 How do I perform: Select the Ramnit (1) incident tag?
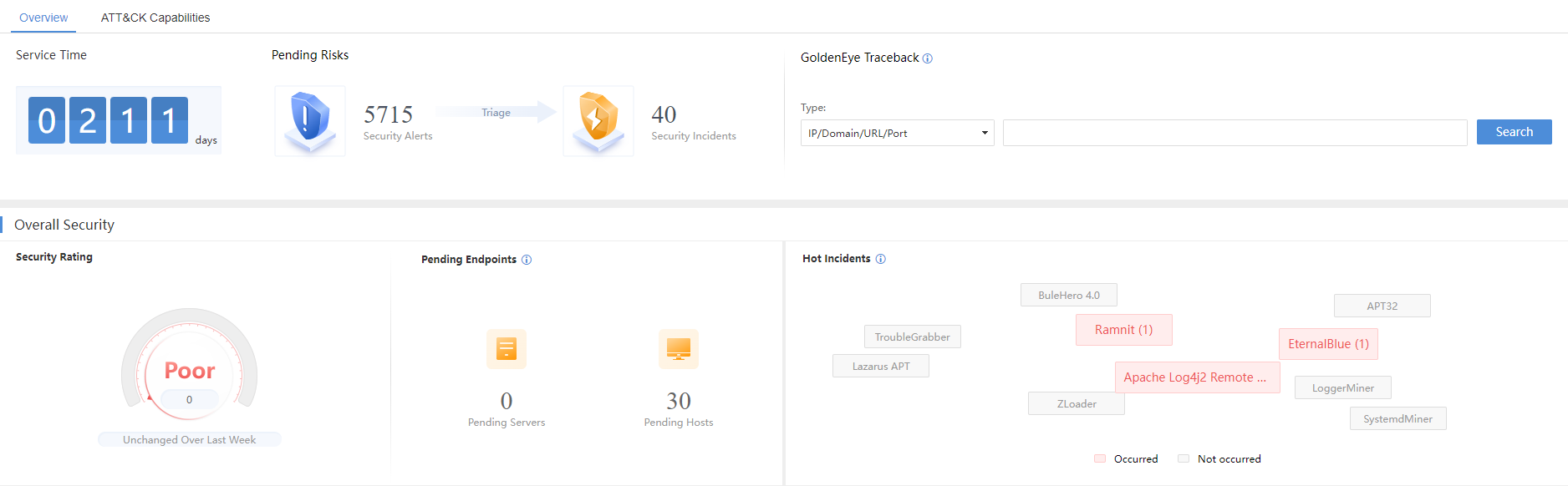point(1123,330)
